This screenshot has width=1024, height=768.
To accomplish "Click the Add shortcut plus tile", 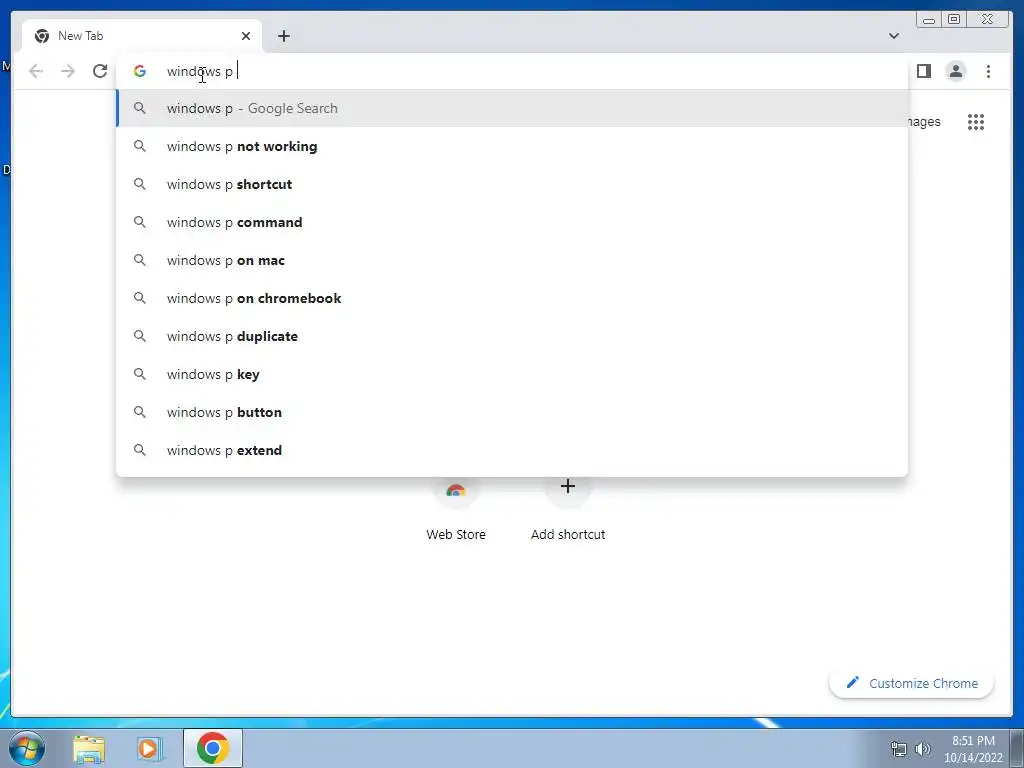I will click(x=568, y=487).
